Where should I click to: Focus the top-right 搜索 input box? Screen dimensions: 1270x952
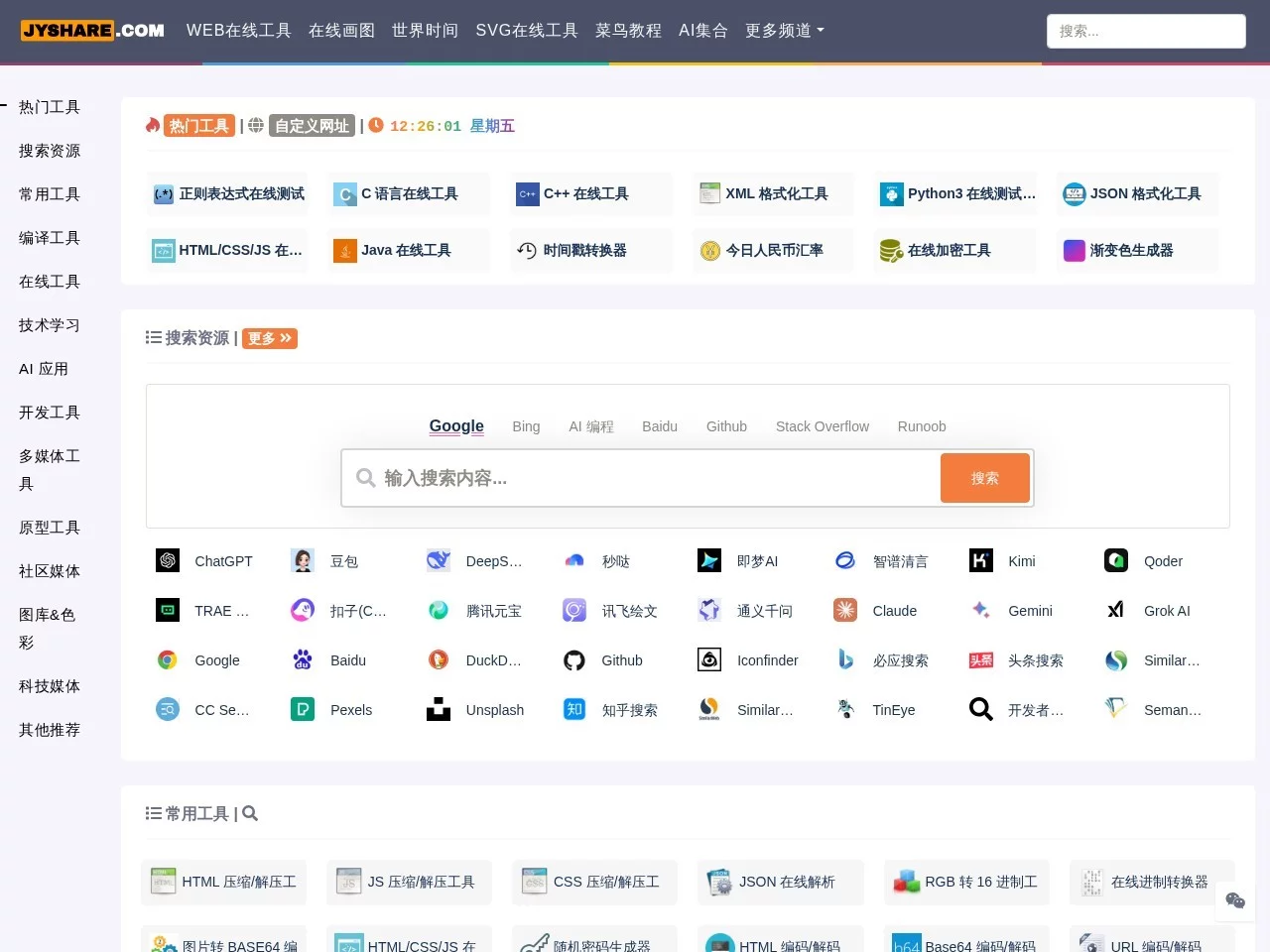click(x=1145, y=32)
